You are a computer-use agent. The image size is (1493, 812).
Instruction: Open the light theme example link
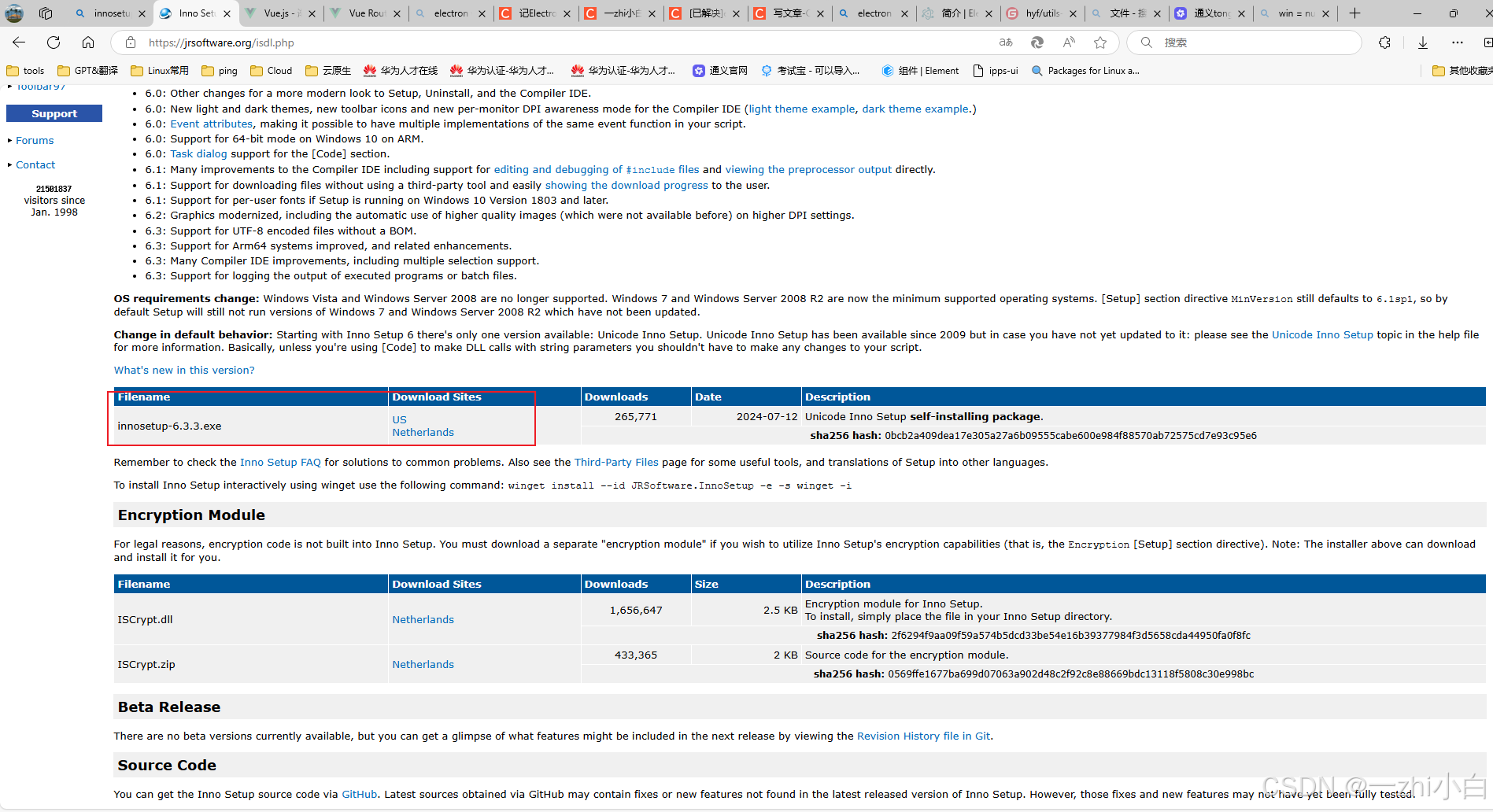801,109
